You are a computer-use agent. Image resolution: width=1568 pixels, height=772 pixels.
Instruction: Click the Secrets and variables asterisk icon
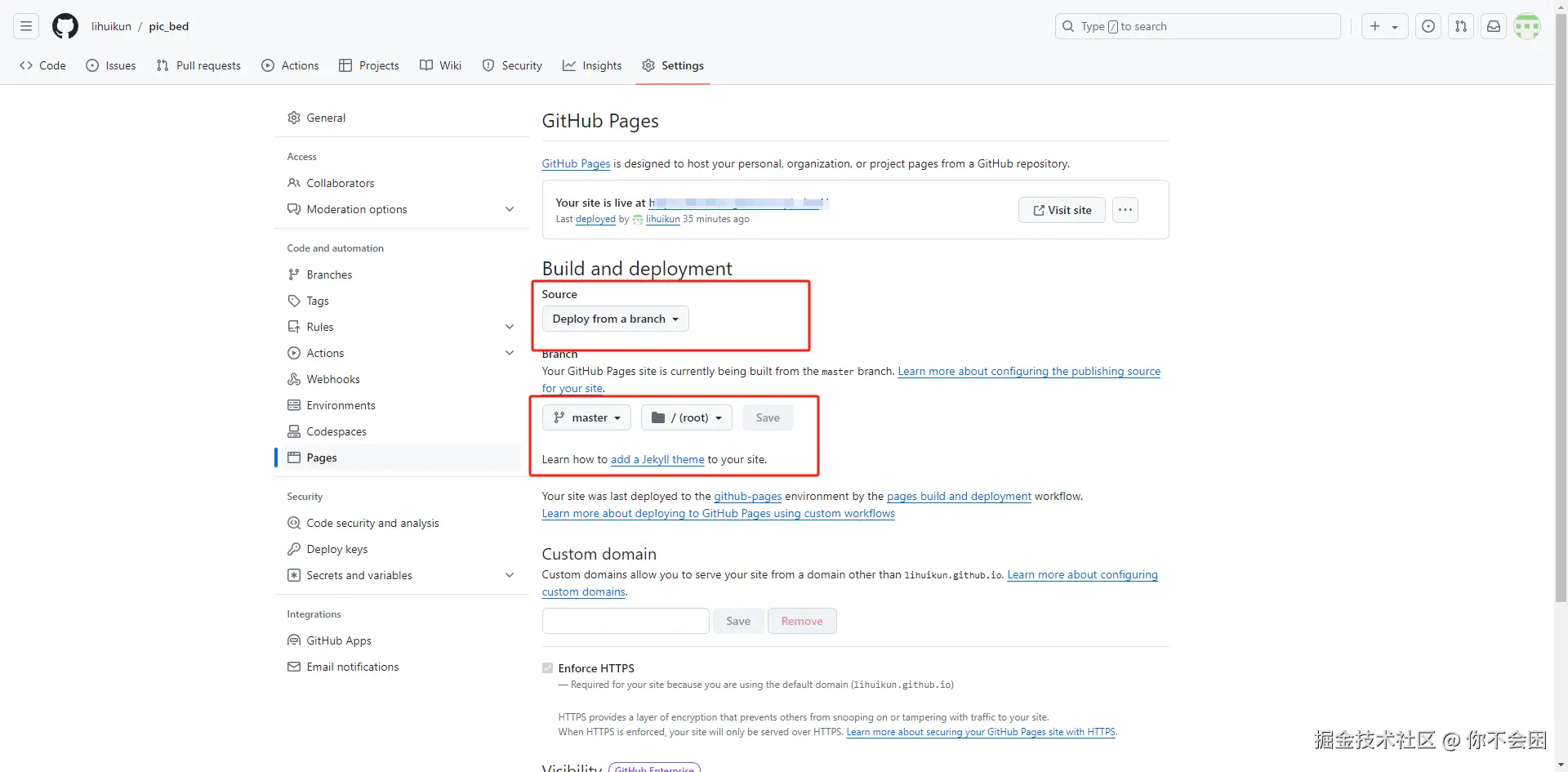click(x=294, y=575)
